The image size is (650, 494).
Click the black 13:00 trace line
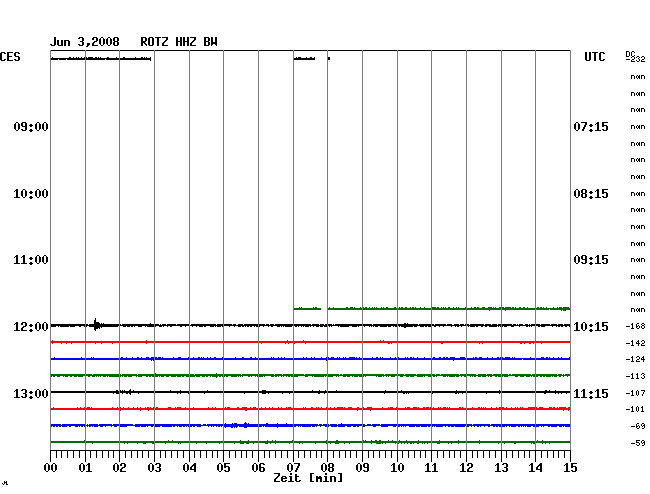tap(310, 392)
